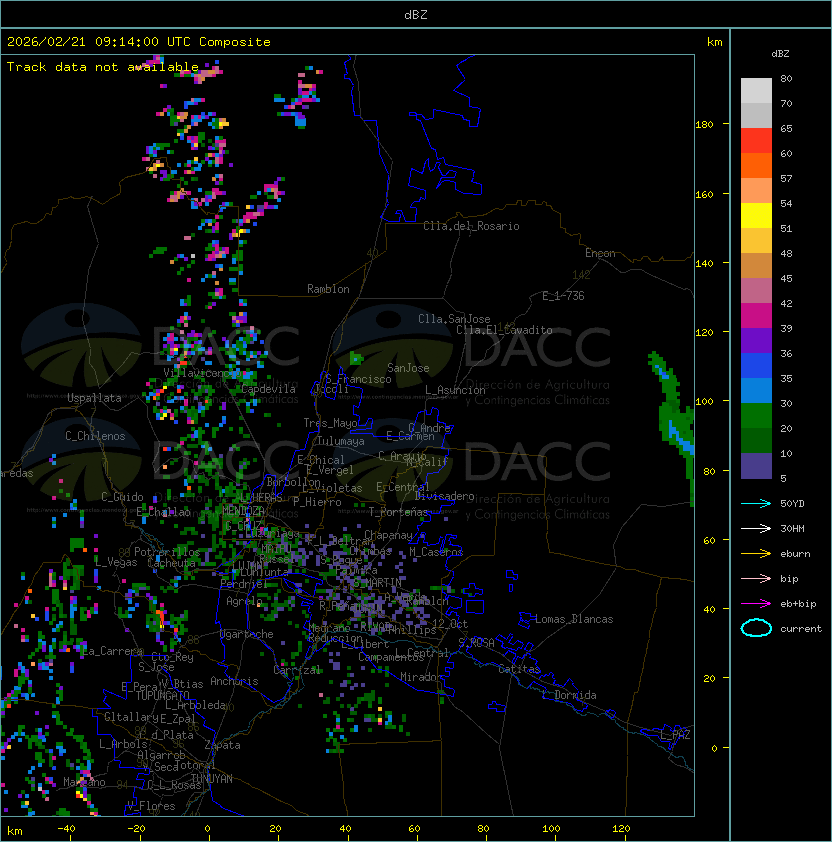
Task: Click the Ramblon place label
Action: pyautogui.click(x=328, y=289)
